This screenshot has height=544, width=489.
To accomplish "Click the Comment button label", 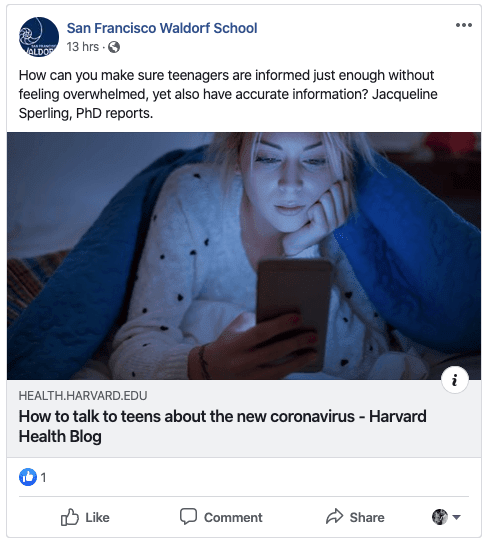I will point(233,517).
